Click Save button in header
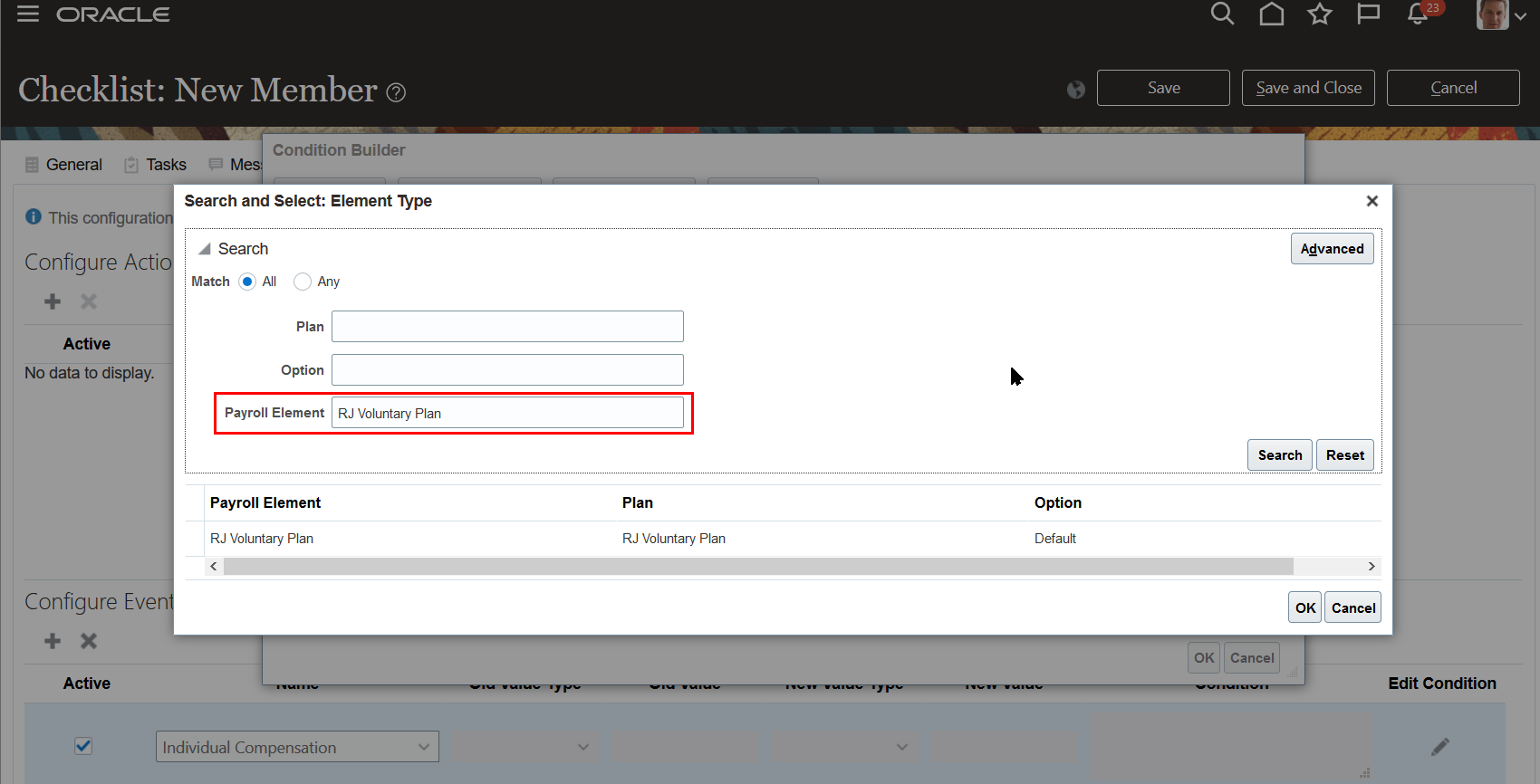This screenshot has width=1540, height=784. tap(1163, 88)
